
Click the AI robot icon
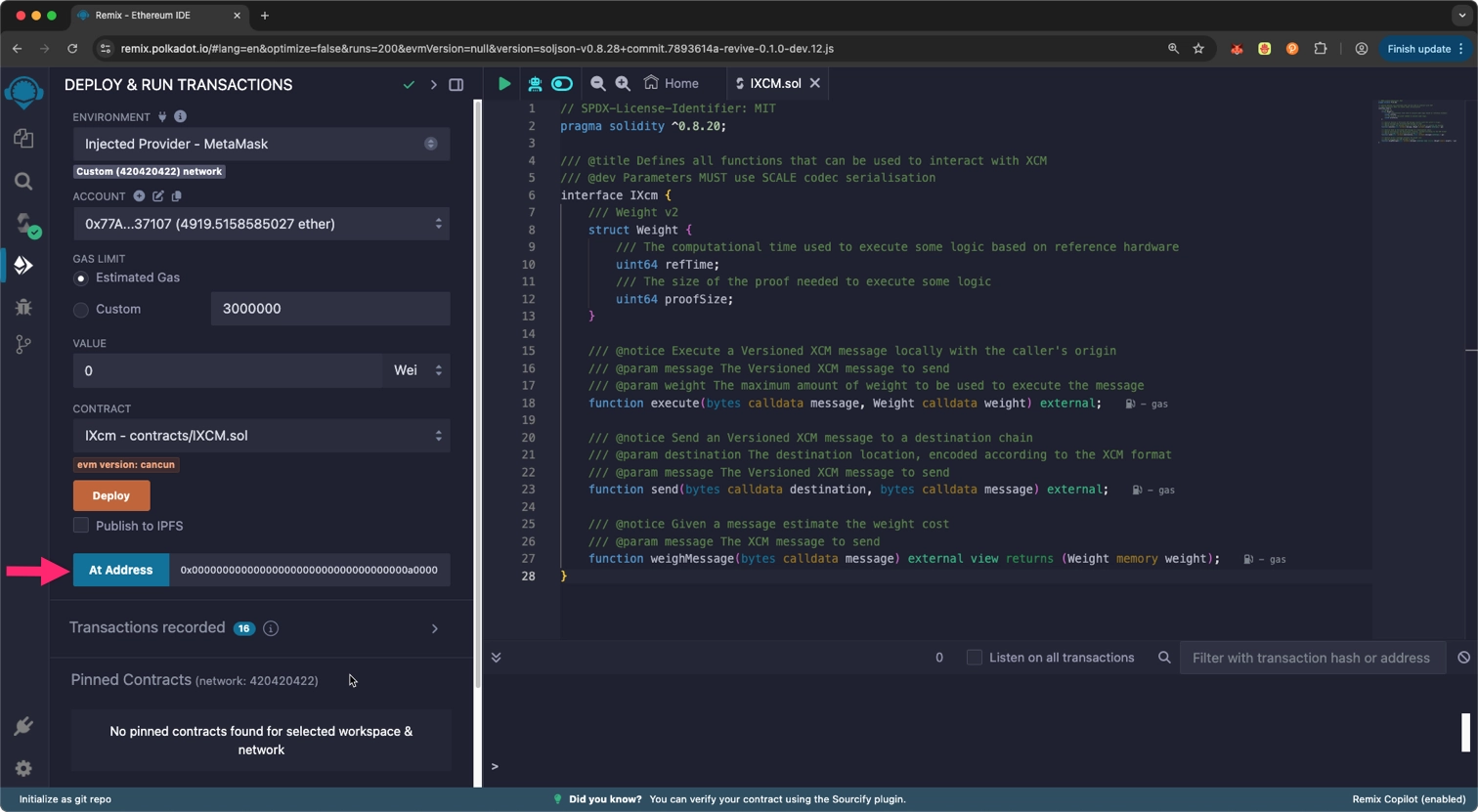pos(535,84)
